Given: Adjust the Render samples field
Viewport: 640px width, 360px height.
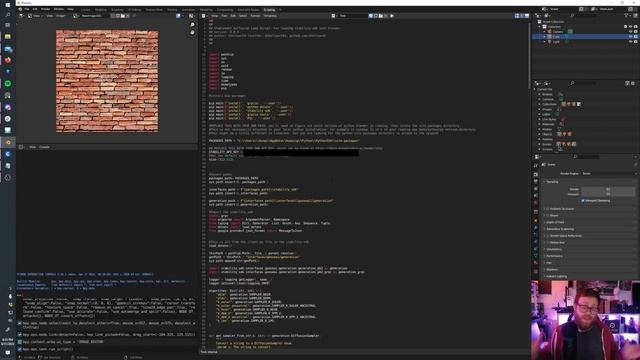Looking at the screenshot, I should click(608, 189).
